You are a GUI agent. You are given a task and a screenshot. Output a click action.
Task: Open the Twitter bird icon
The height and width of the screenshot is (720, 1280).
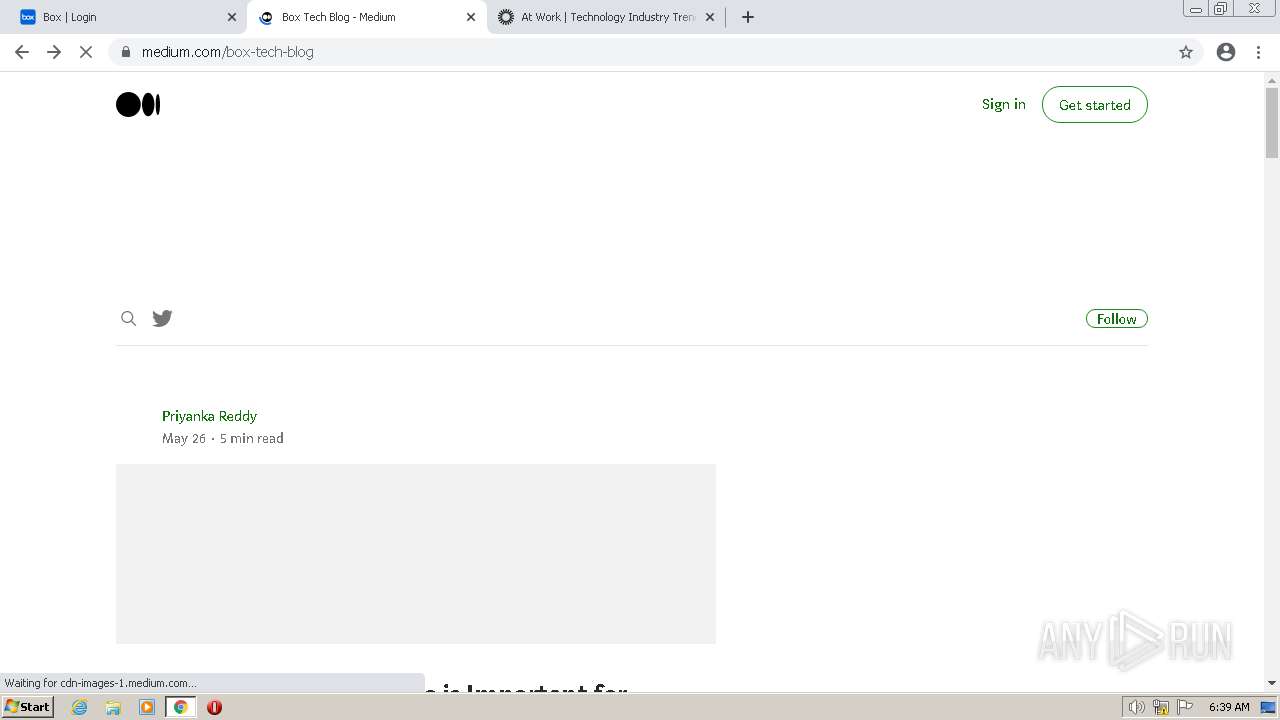[x=162, y=319]
